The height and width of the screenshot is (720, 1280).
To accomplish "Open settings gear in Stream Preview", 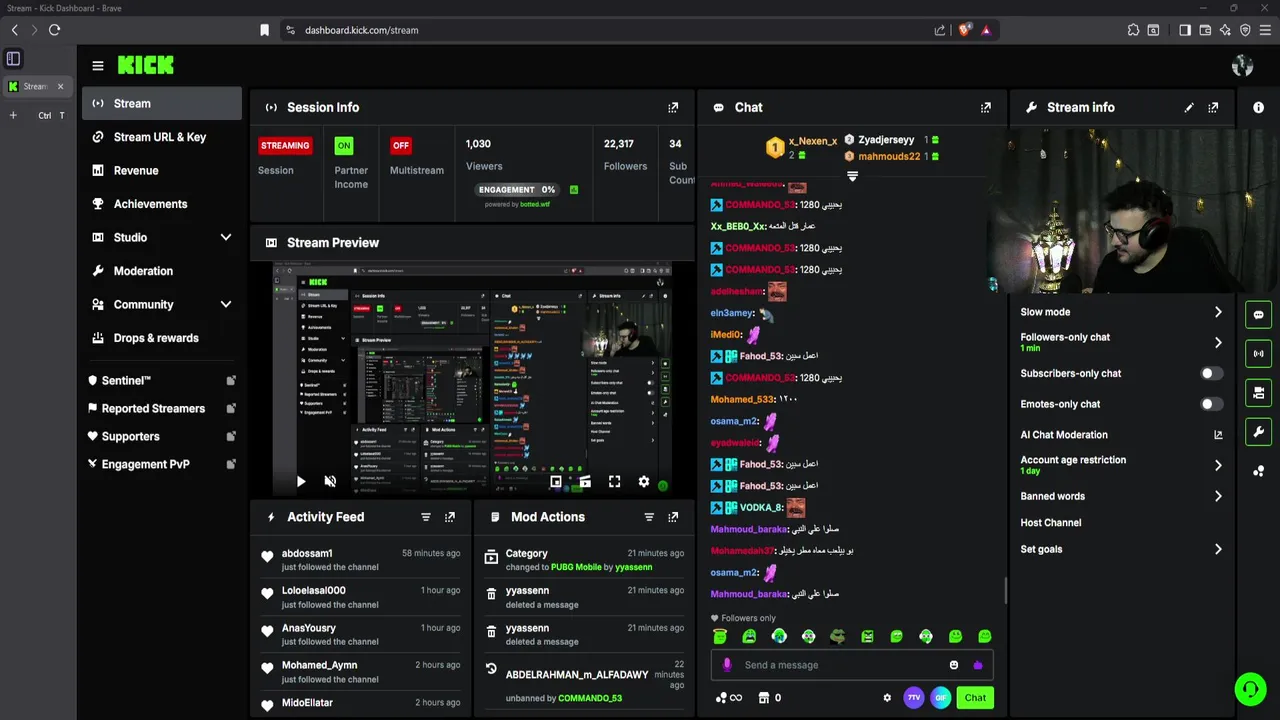I will (644, 482).
